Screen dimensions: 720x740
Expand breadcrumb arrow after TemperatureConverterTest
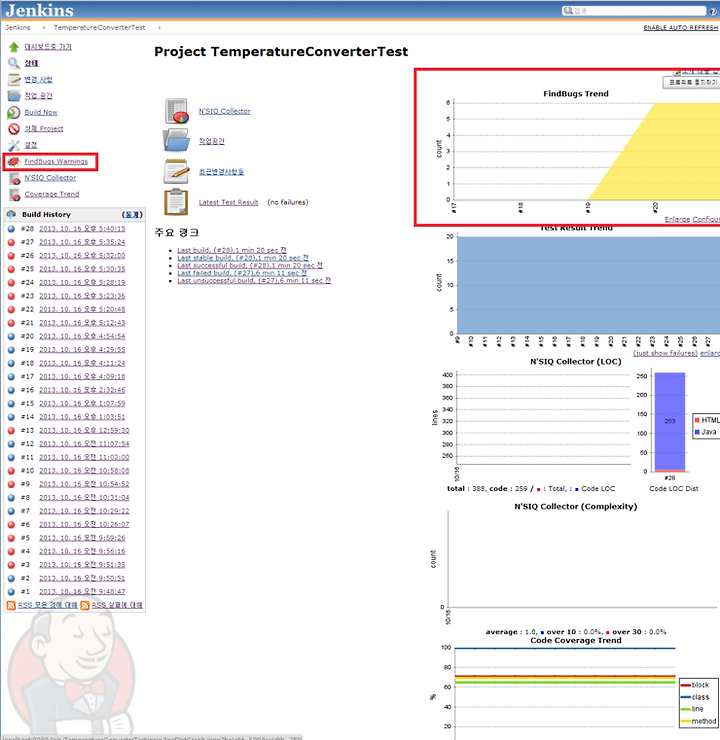(x=159, y=28)
